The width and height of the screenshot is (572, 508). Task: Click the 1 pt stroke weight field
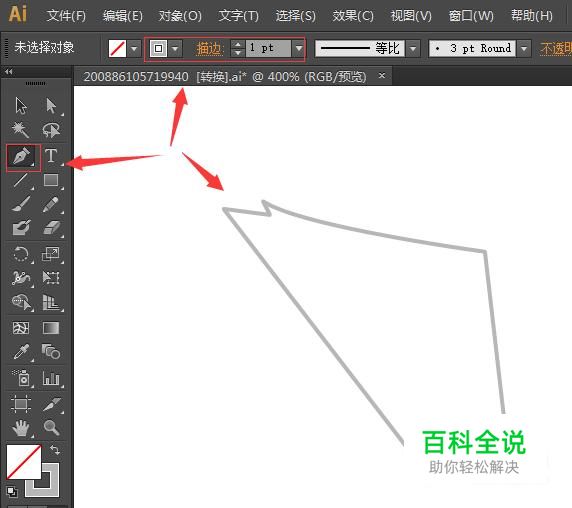tap(269, 48)
